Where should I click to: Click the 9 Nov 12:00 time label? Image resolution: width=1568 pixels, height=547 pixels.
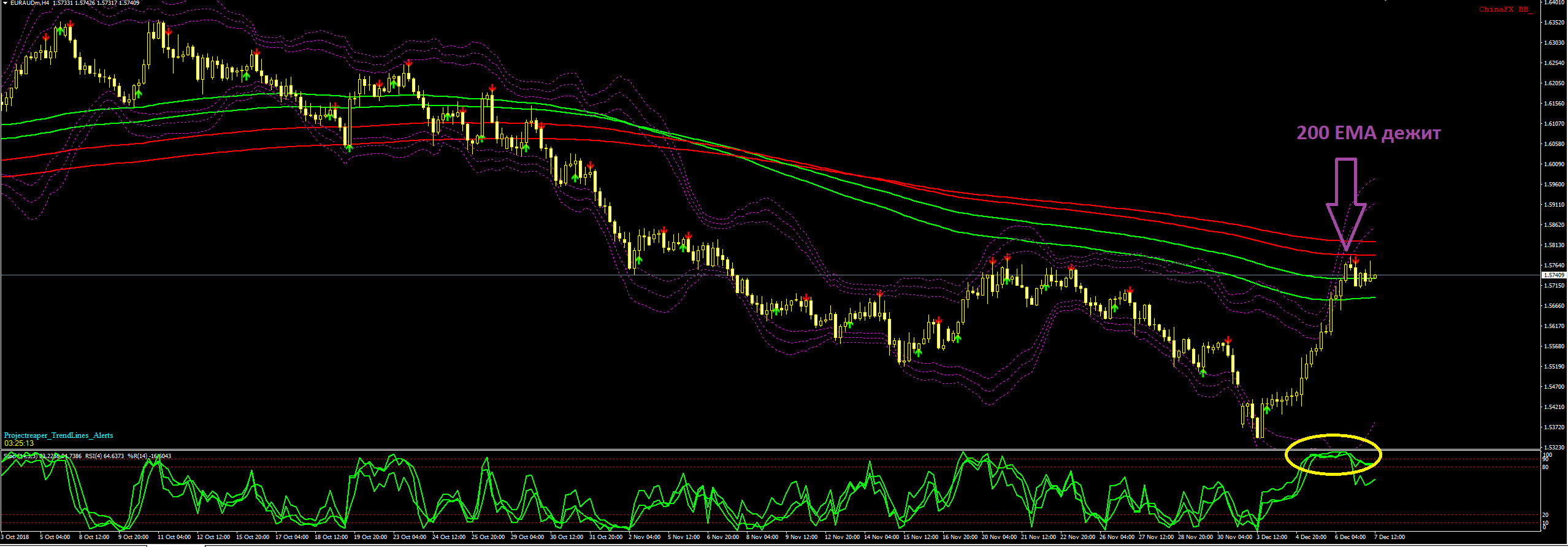(x=801, y=537)
